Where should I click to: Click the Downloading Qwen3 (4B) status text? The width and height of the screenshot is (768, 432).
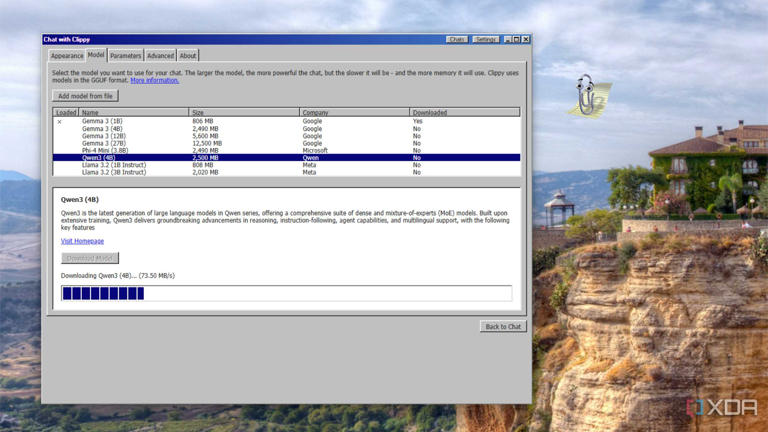click(x=118, y=276)
